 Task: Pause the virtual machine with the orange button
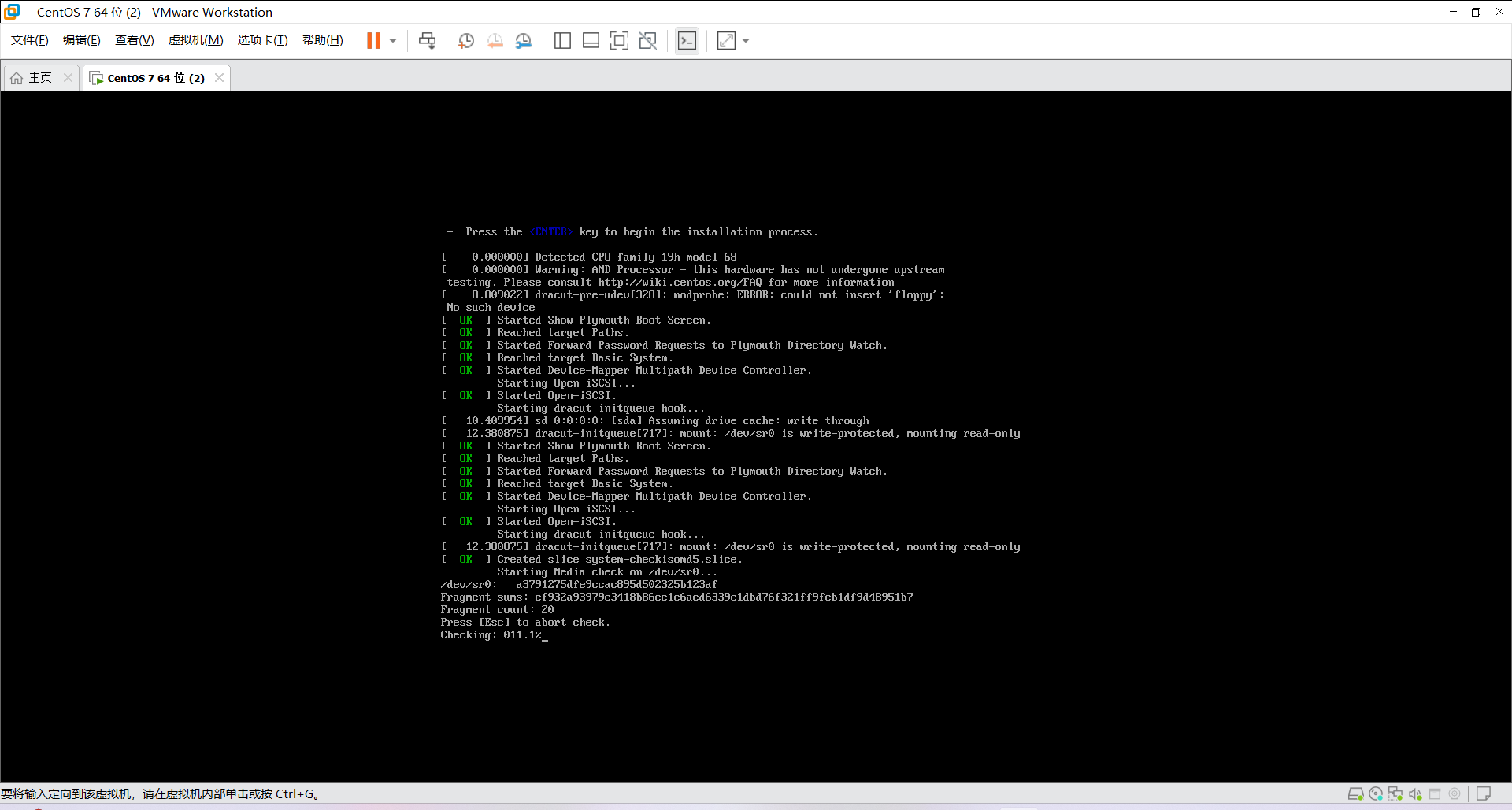coord(373,40)
